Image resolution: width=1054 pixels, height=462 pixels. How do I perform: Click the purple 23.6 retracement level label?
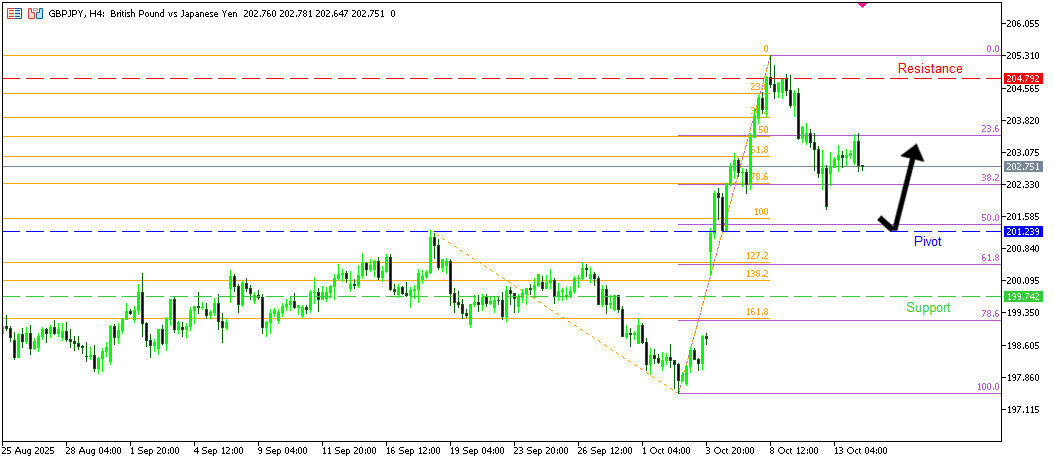coord(989,129)
